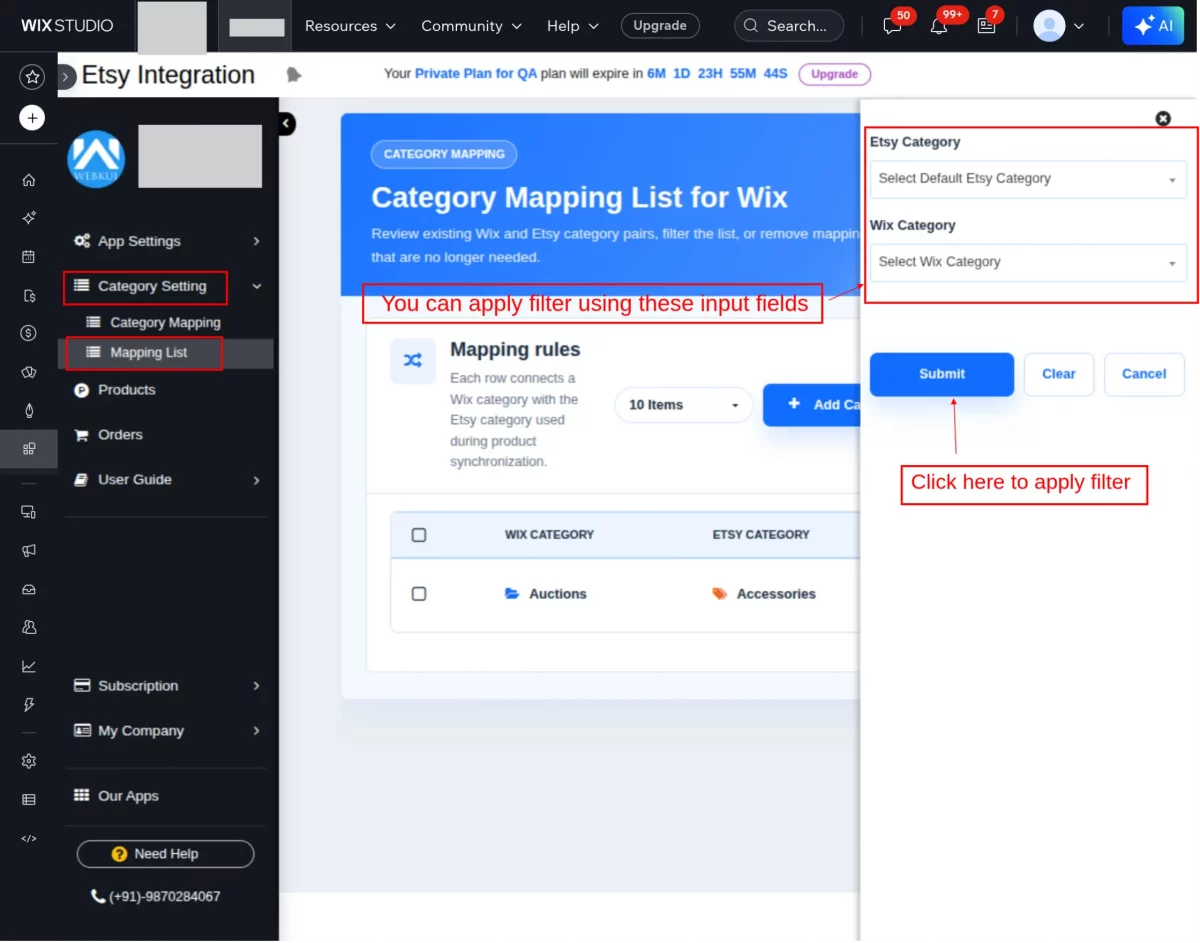Click the apps grid icon in left rail
Viewport: 1200px width, 943px height.
point(29,448)
